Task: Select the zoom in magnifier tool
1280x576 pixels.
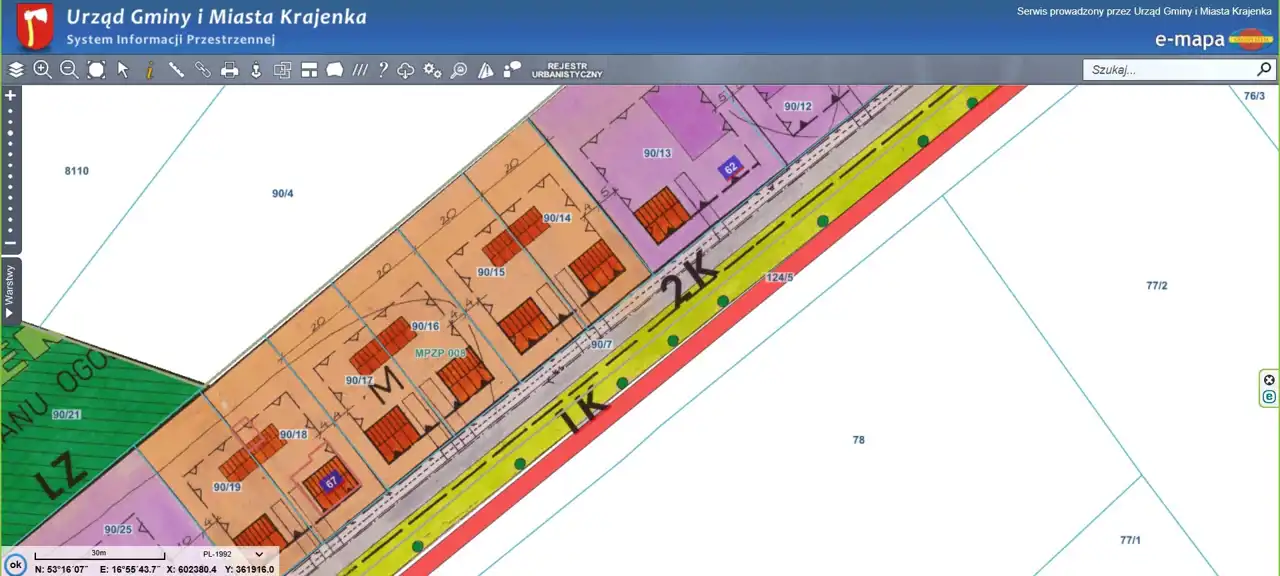Action: pos(42,70)
